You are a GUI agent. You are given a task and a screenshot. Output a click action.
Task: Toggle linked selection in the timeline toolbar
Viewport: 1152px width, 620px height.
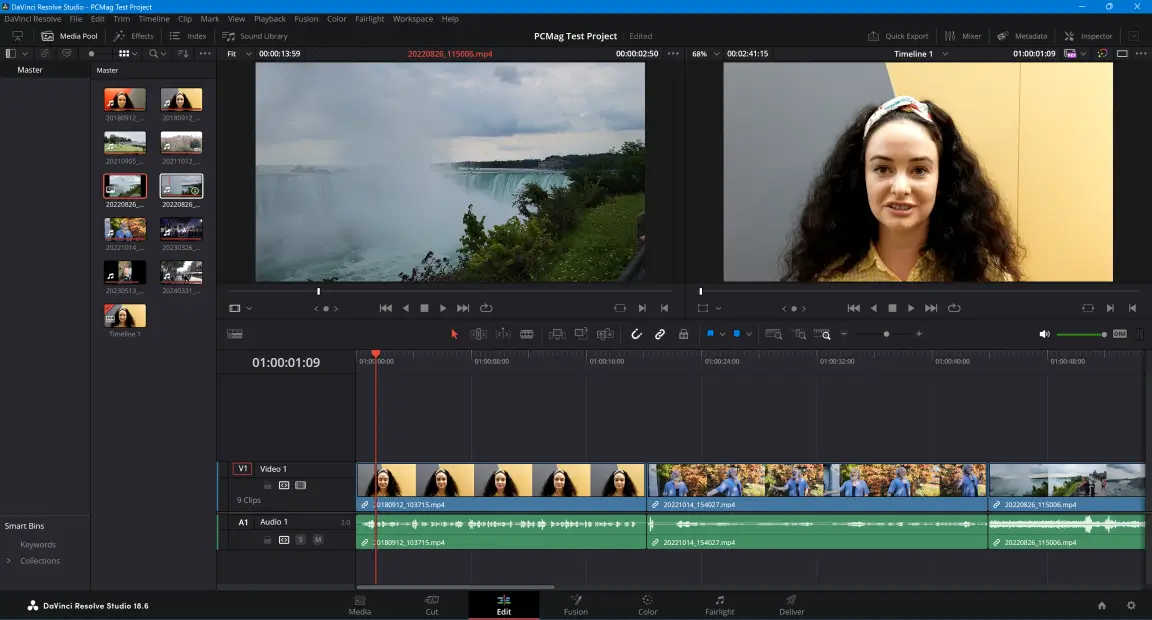tap(660, 333)
